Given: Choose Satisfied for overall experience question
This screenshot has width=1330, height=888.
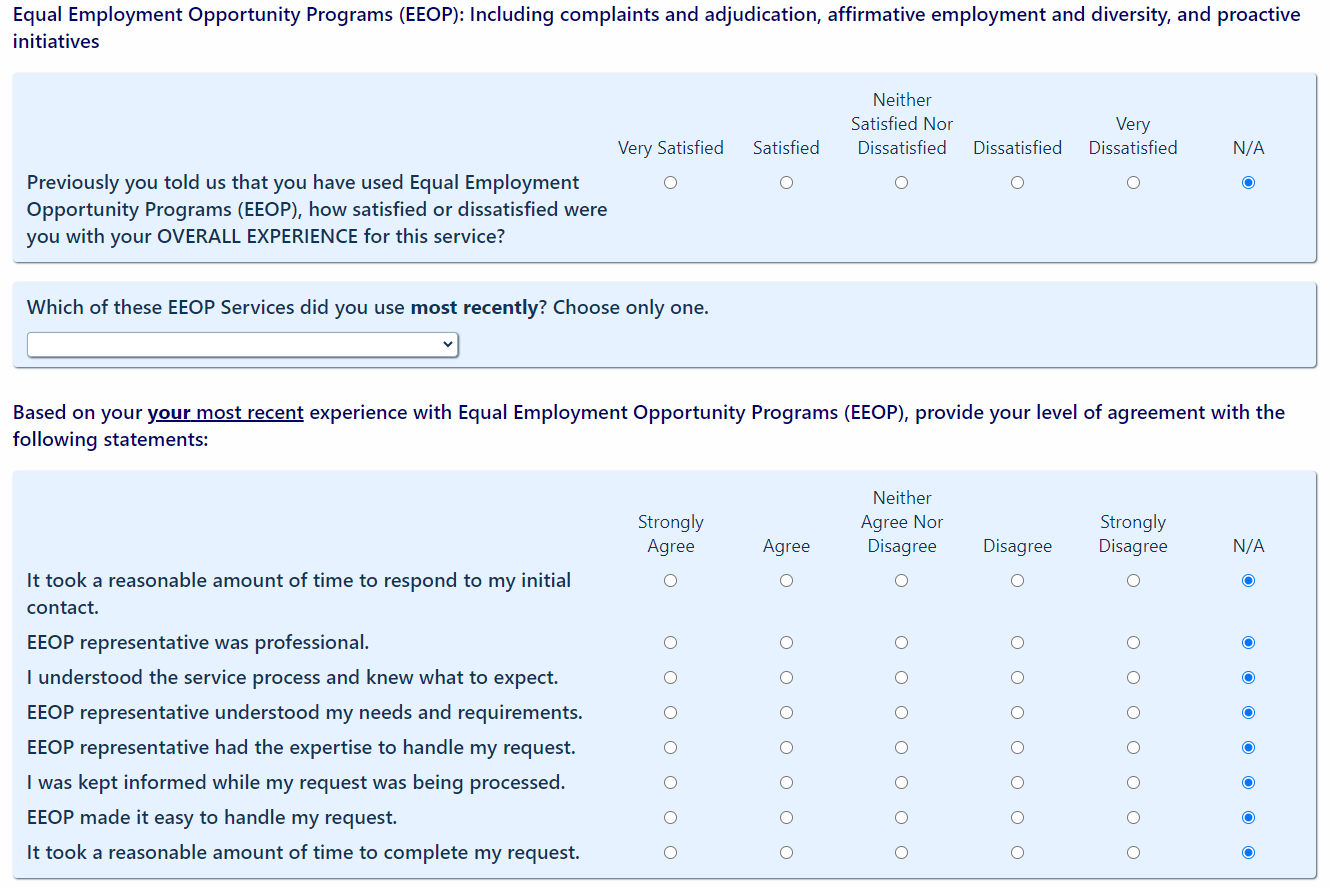Looking at the screenshot, I should pos(786,183).
